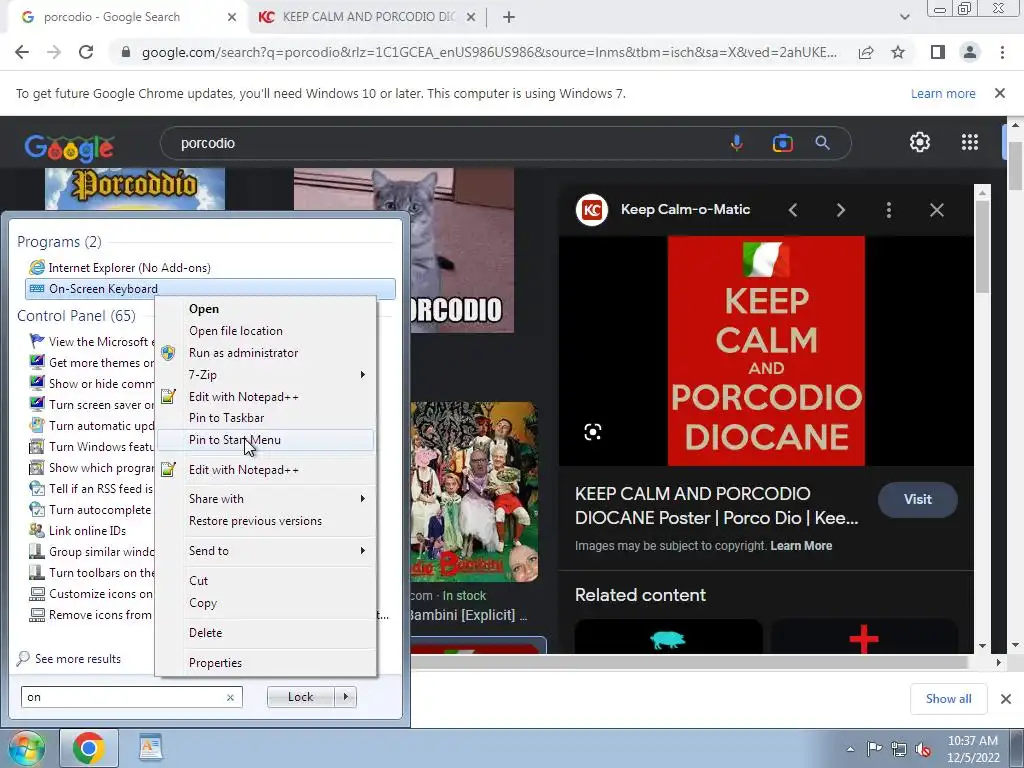Image resolution: width=1024 pixels, height=768 pixels.
Task: Open Google quick settings gear
Action: tap(920, 142)
